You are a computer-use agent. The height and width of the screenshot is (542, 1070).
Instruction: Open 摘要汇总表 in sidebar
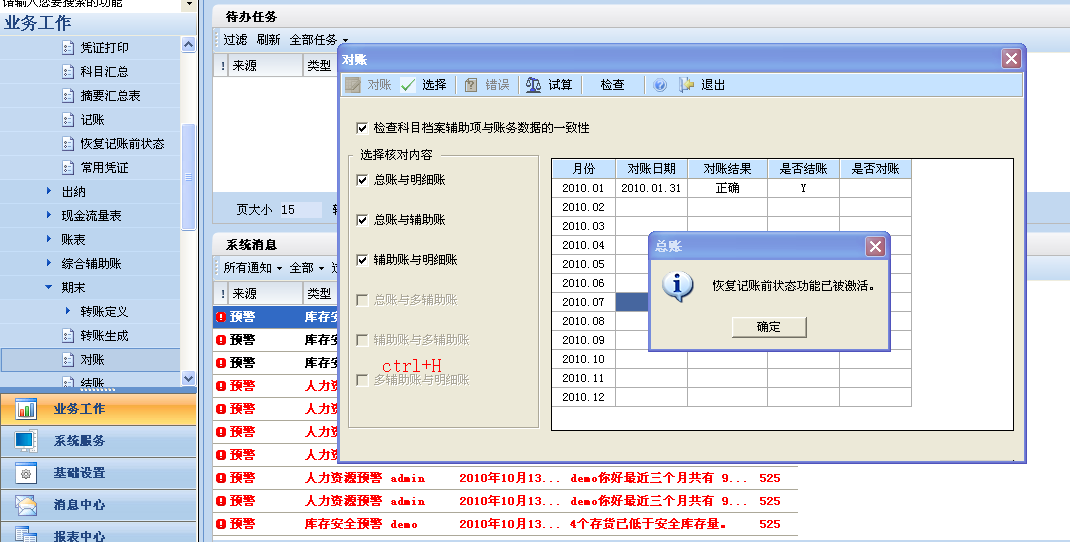coord(110,96)
